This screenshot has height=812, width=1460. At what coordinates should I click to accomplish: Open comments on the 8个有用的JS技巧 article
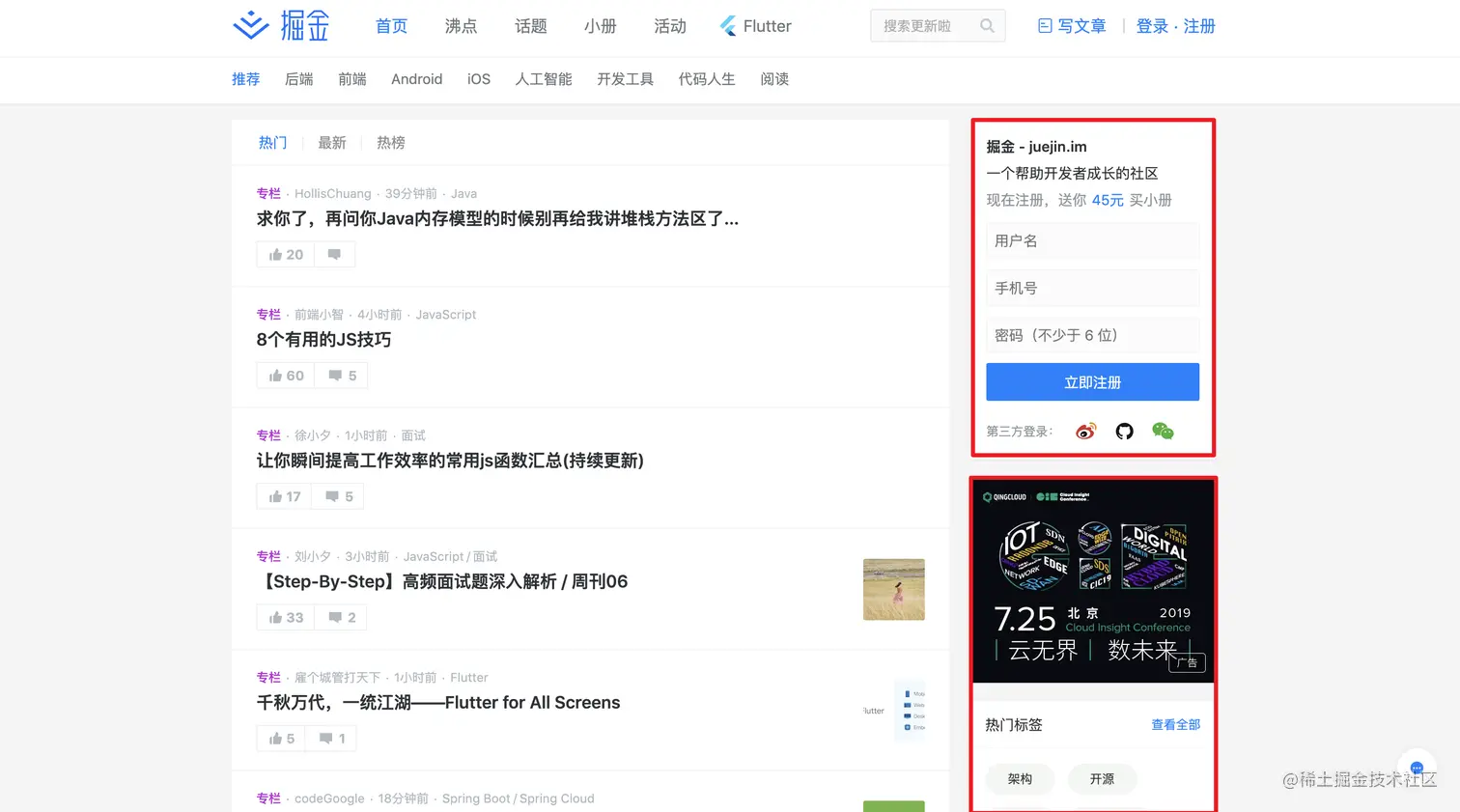(342, 376)
